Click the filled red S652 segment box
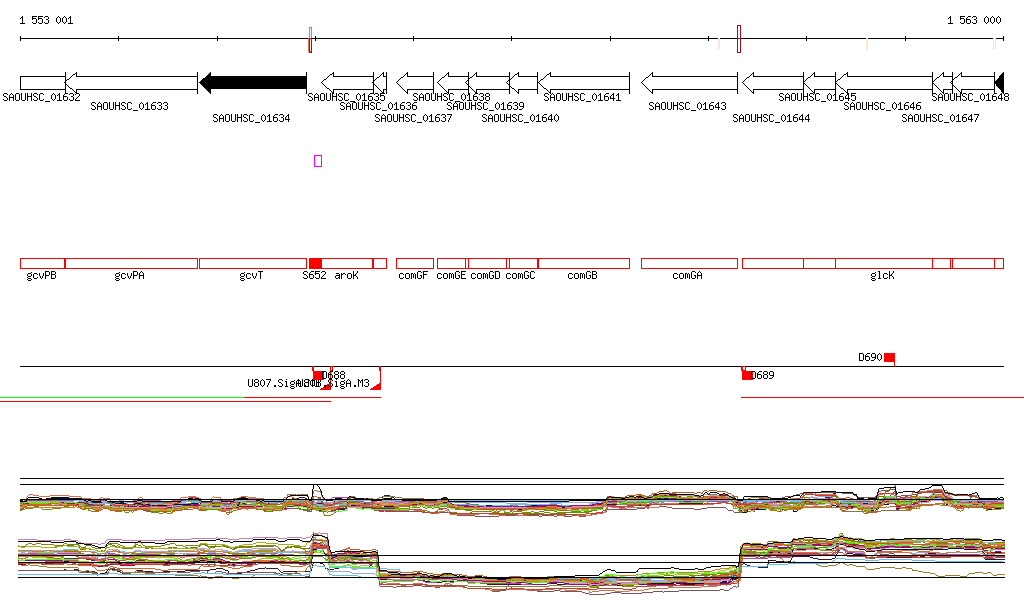1024x611 pixels. pos(315,264)
